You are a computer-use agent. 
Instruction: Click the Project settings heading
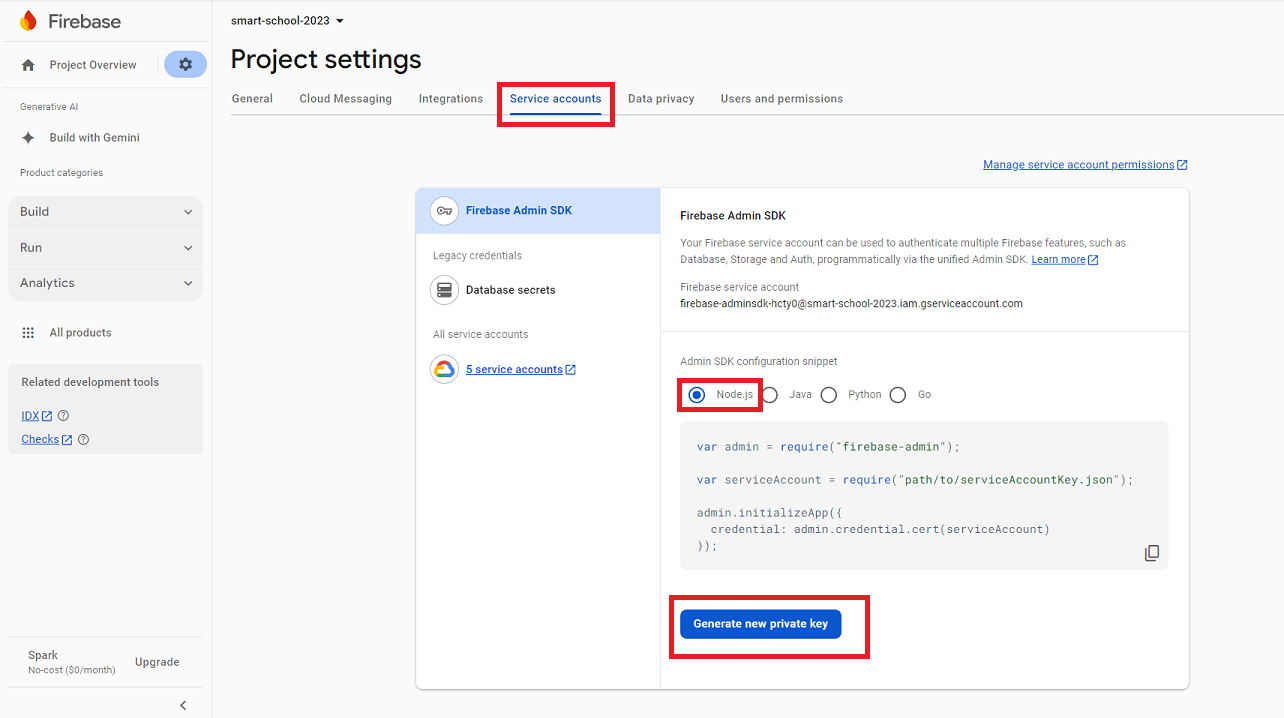[x=326, y=59]
